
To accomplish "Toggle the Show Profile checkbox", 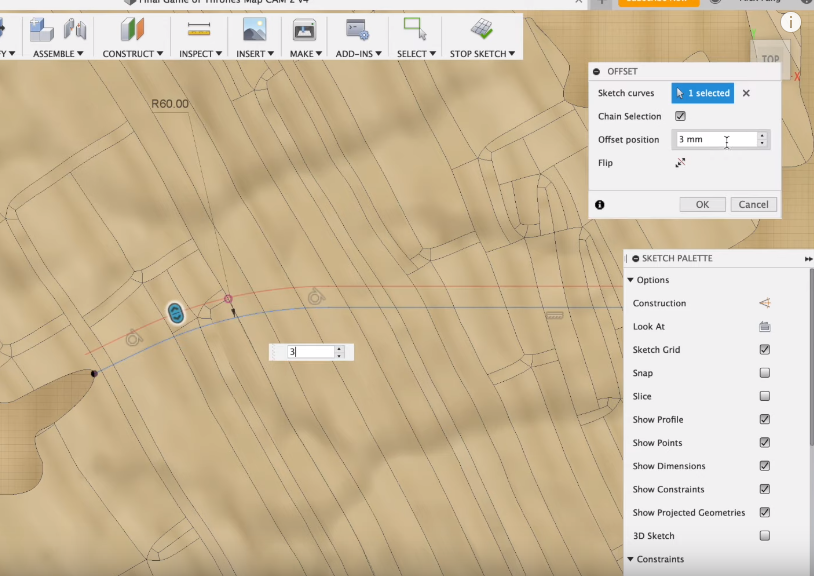I will (x=765, y=419).
